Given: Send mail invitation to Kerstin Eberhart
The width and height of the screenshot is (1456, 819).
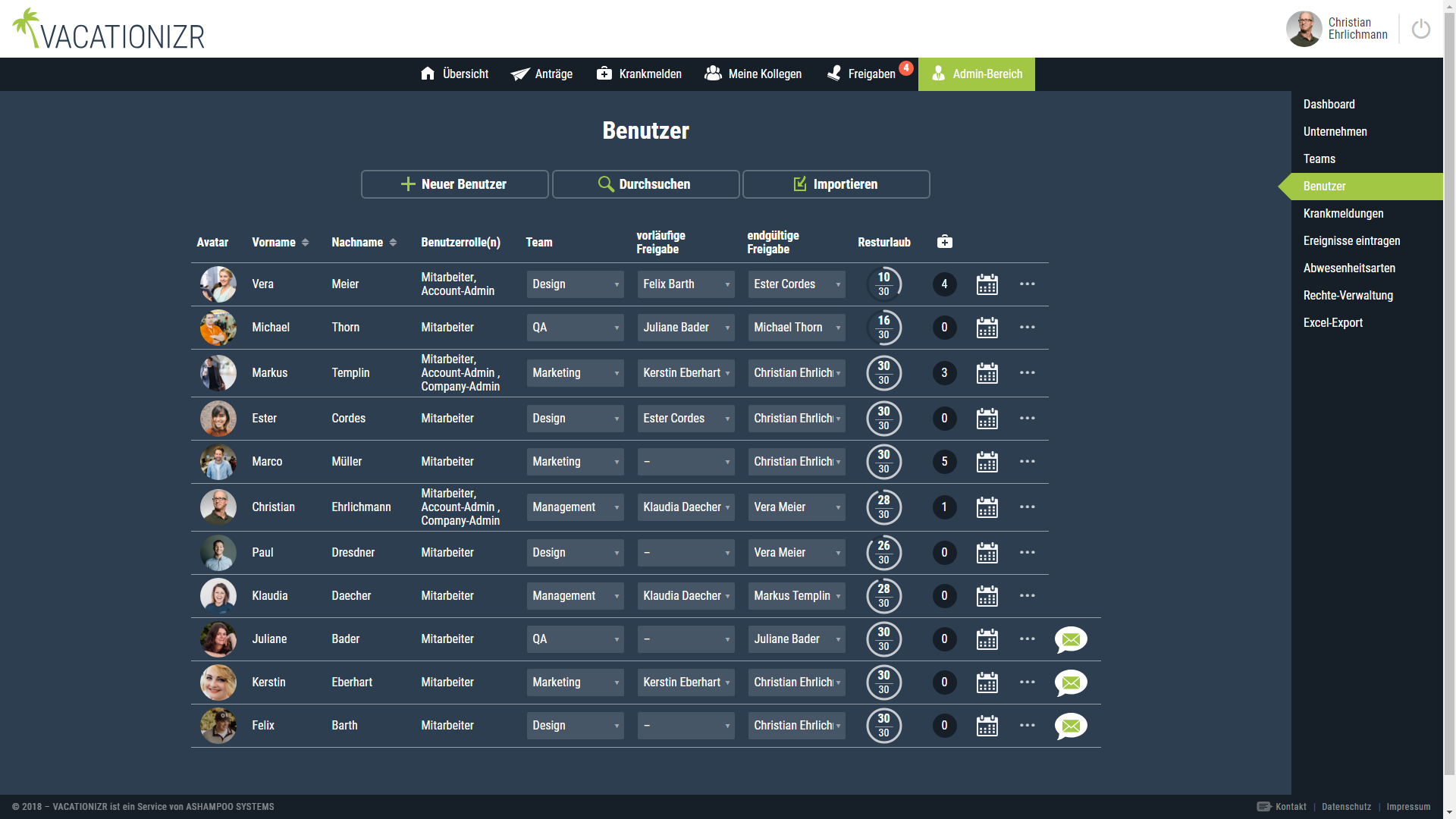Looking at the screenshot, I should coord(1071,682).
